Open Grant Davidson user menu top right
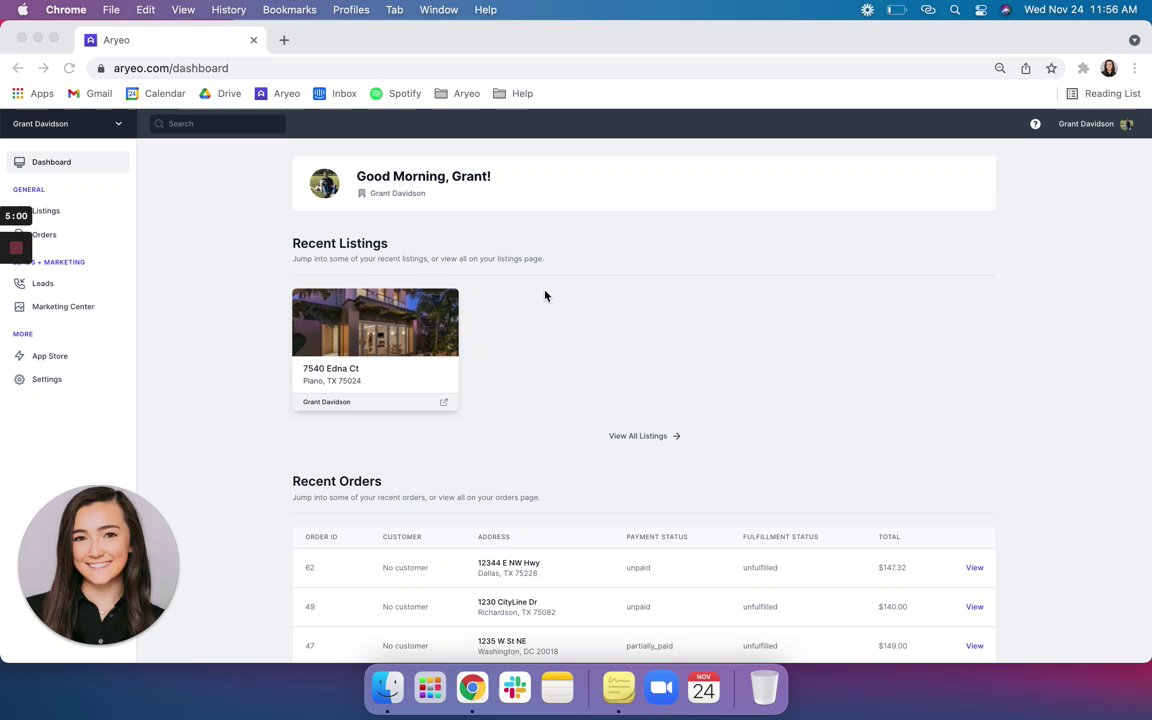 click(x=1095, y=124)
